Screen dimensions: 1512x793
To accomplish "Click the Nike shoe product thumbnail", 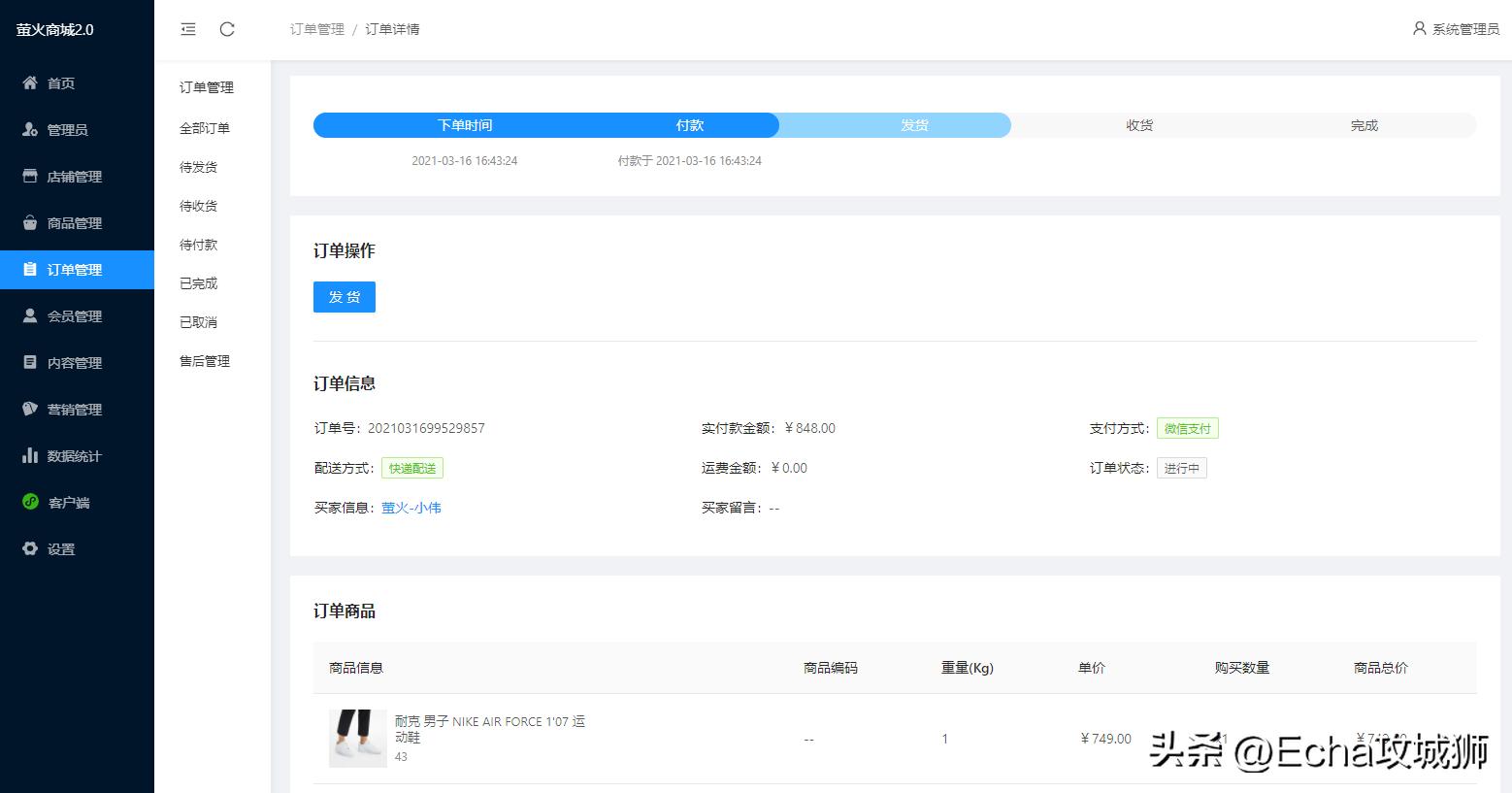I will point(357,738).
